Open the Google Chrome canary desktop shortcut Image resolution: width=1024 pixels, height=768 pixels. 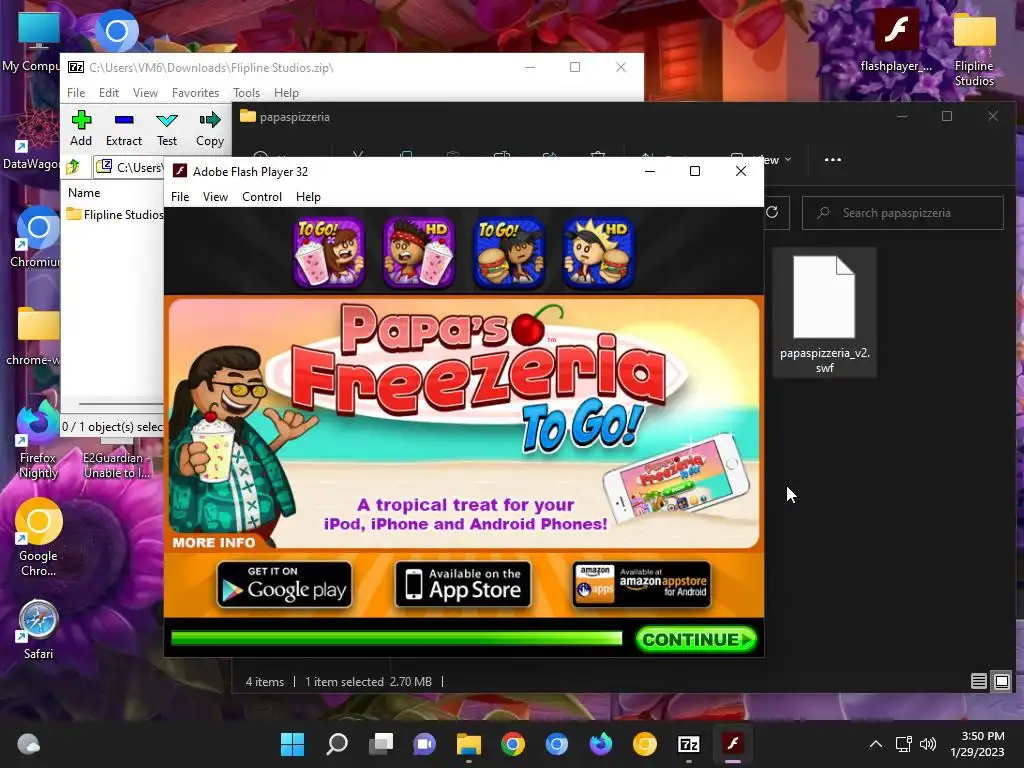coord(38,538)
